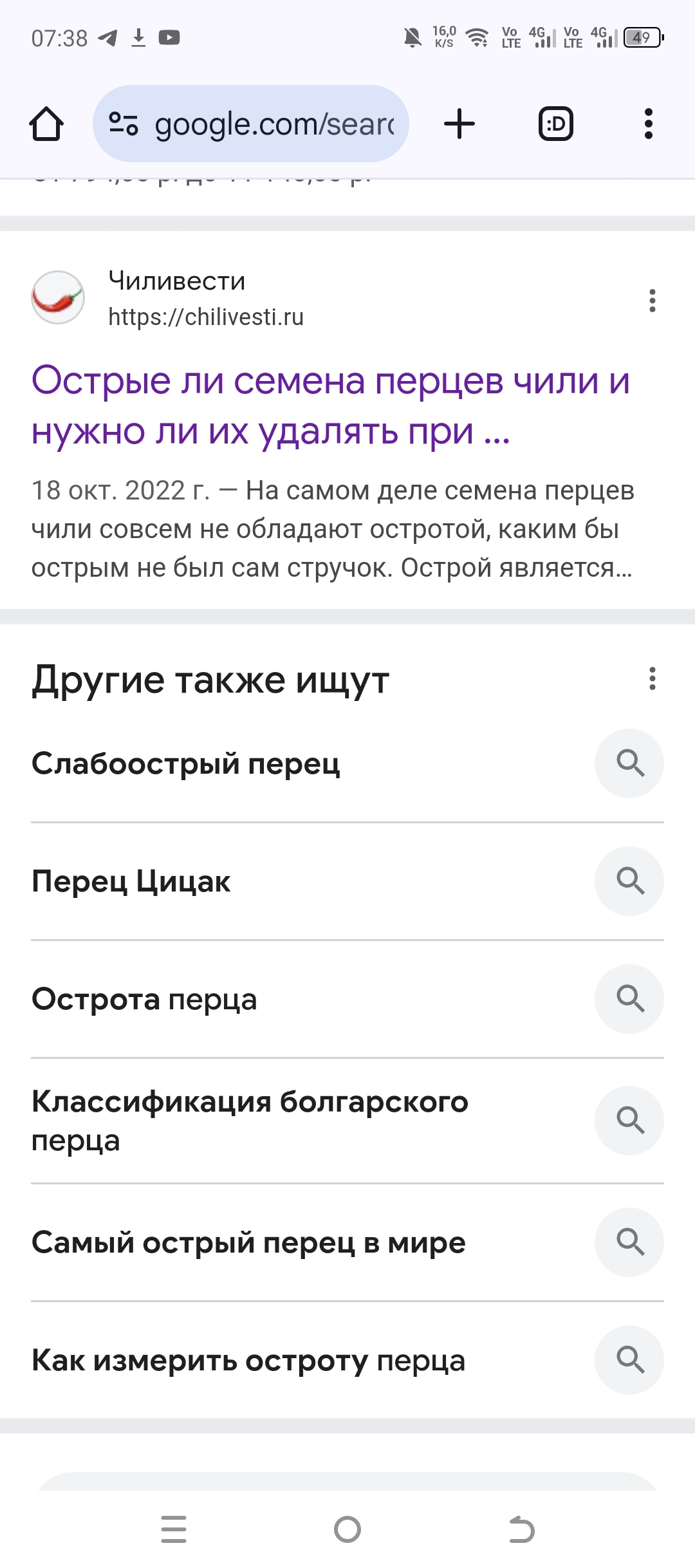Open Android recent apps navigation button
This screenshot has height=1568, width=695.
tap(174, 1529)
